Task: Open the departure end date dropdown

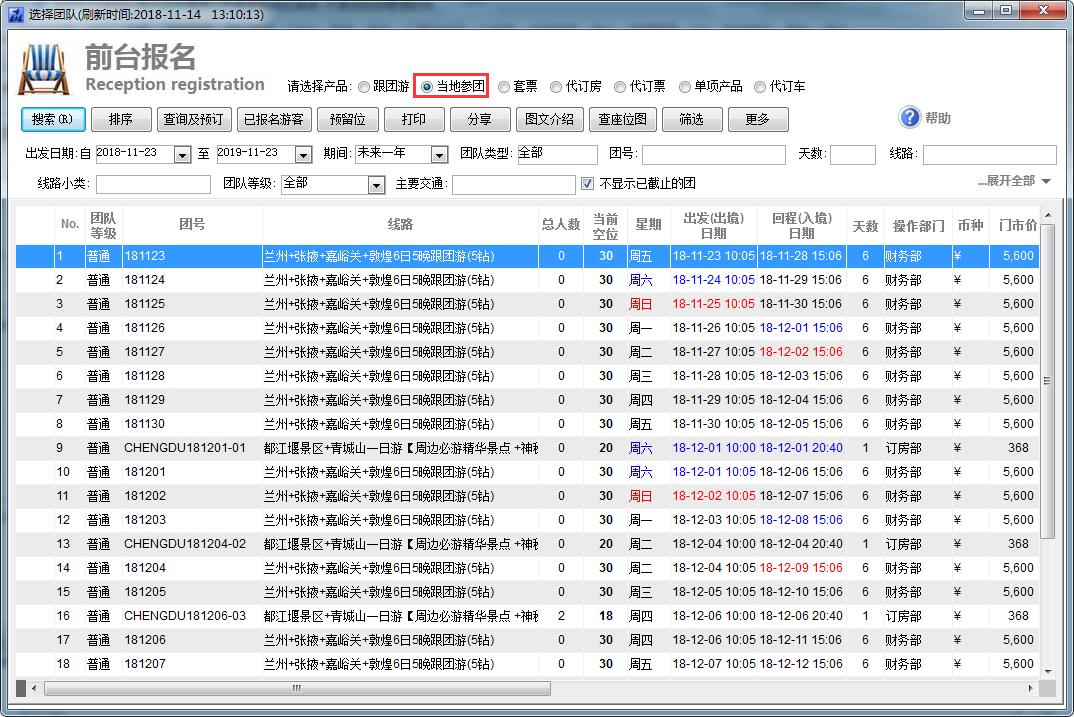Action: coord(303,155)
